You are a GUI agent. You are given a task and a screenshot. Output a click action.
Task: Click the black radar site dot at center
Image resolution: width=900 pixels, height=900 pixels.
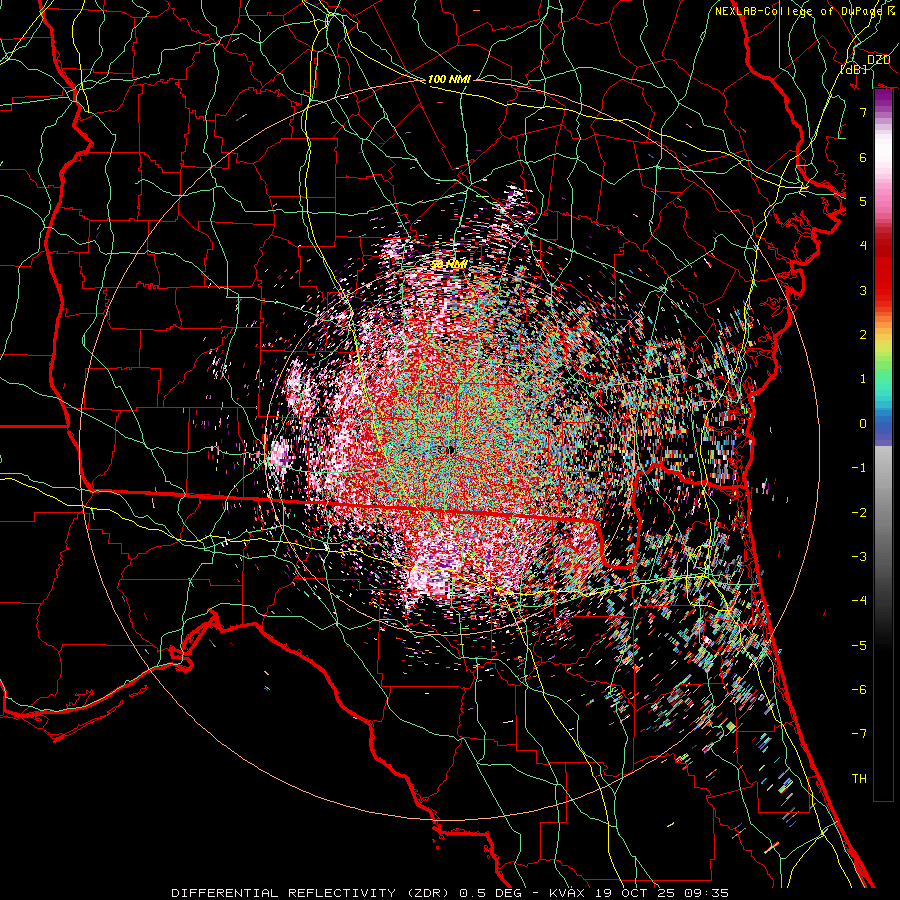449,451
